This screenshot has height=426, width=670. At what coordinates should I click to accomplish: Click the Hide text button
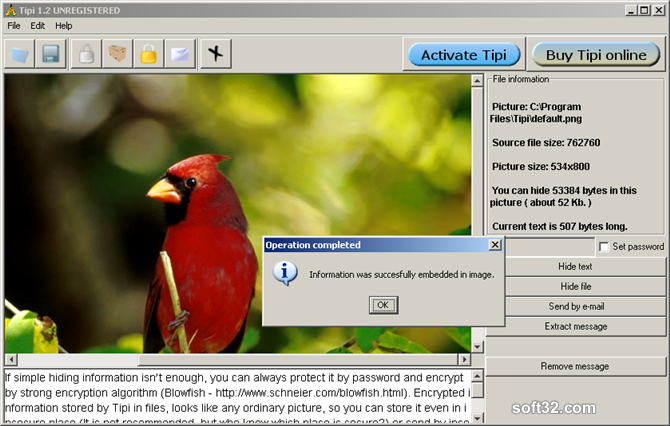(575, 267)
